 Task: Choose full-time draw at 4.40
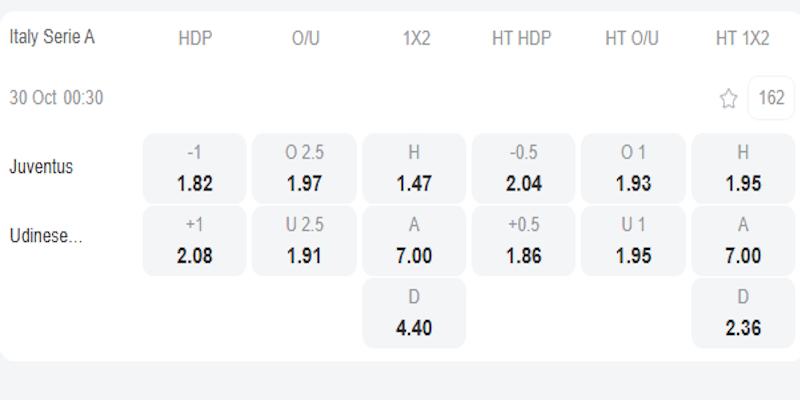[414, 313]
